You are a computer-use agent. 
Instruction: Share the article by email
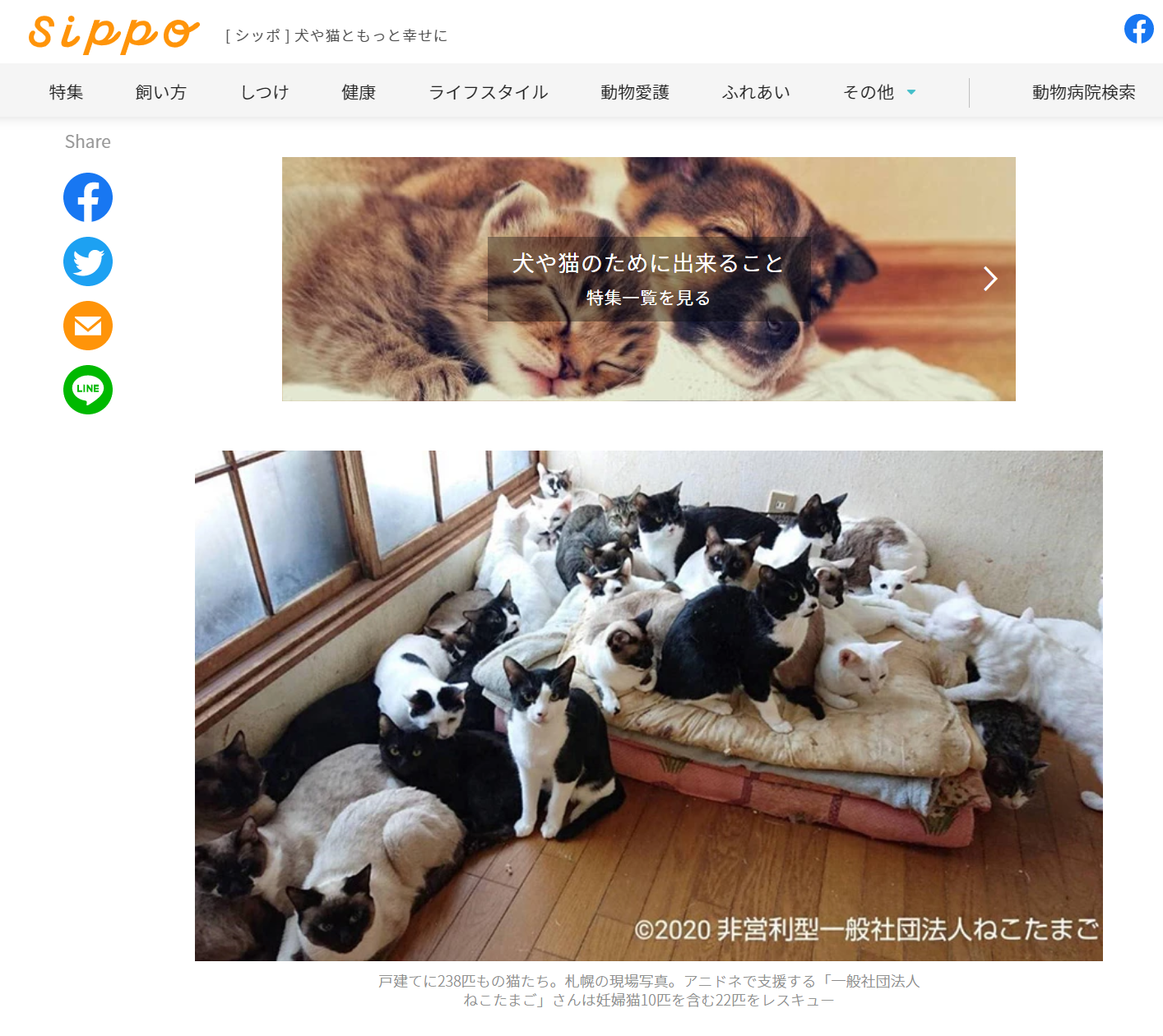pos(88,326)
